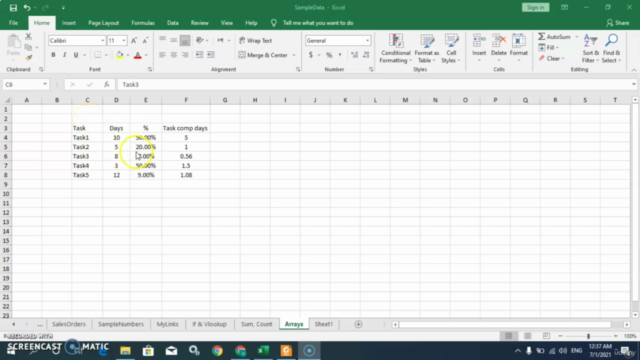640x360 pixels.
Task: Open the Format cells menu
Action: pos(519,48)
